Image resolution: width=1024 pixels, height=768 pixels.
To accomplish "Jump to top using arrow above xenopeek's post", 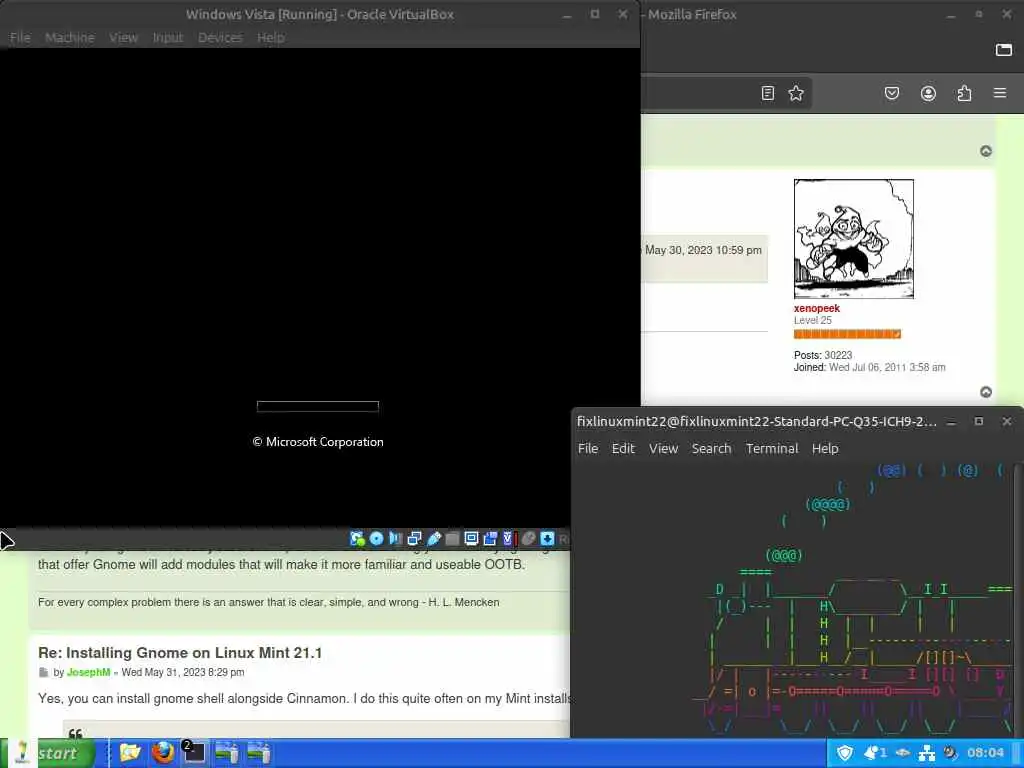I will click(986, 152).
